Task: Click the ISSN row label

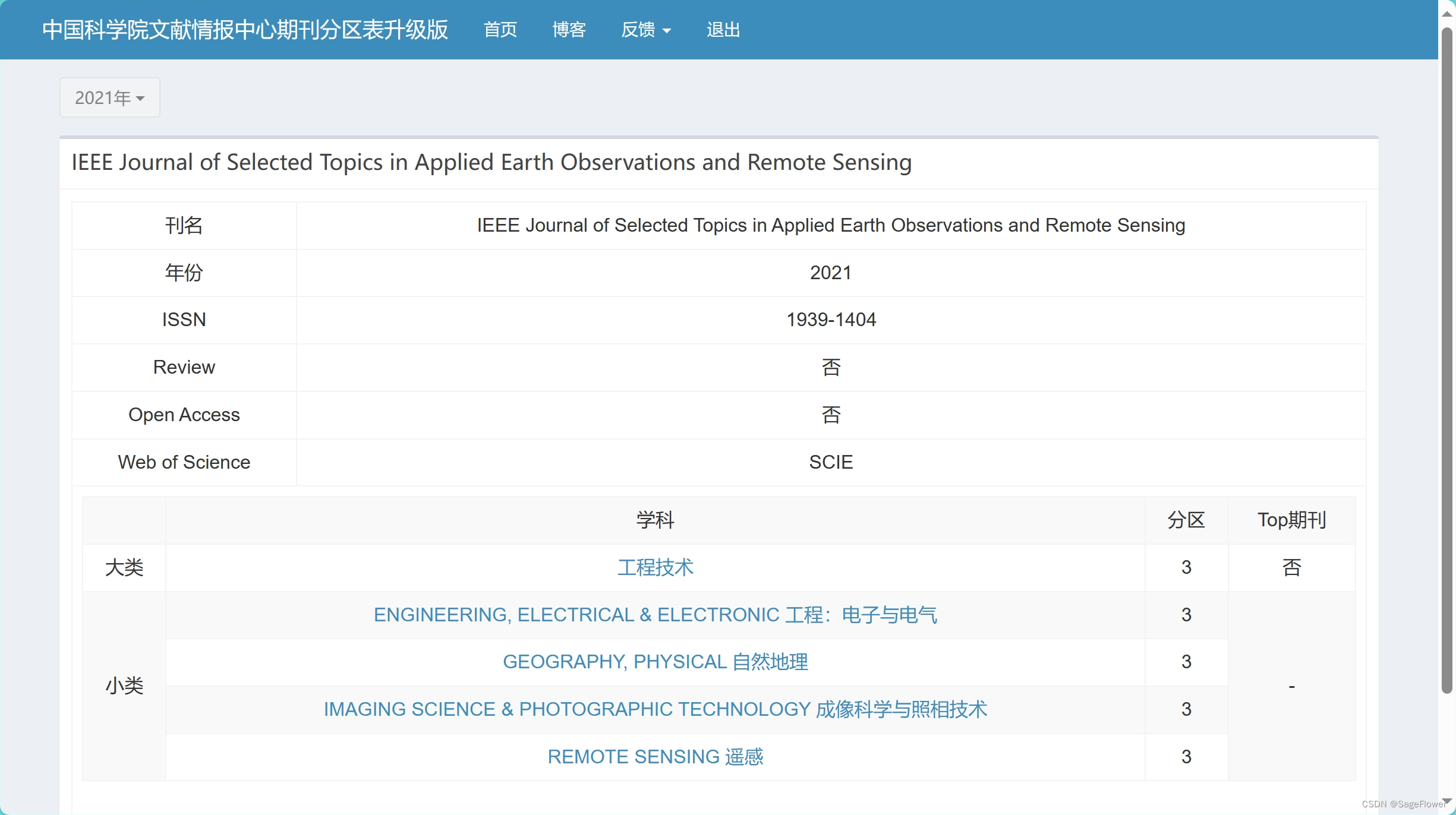Action: [x=184, y=320]
